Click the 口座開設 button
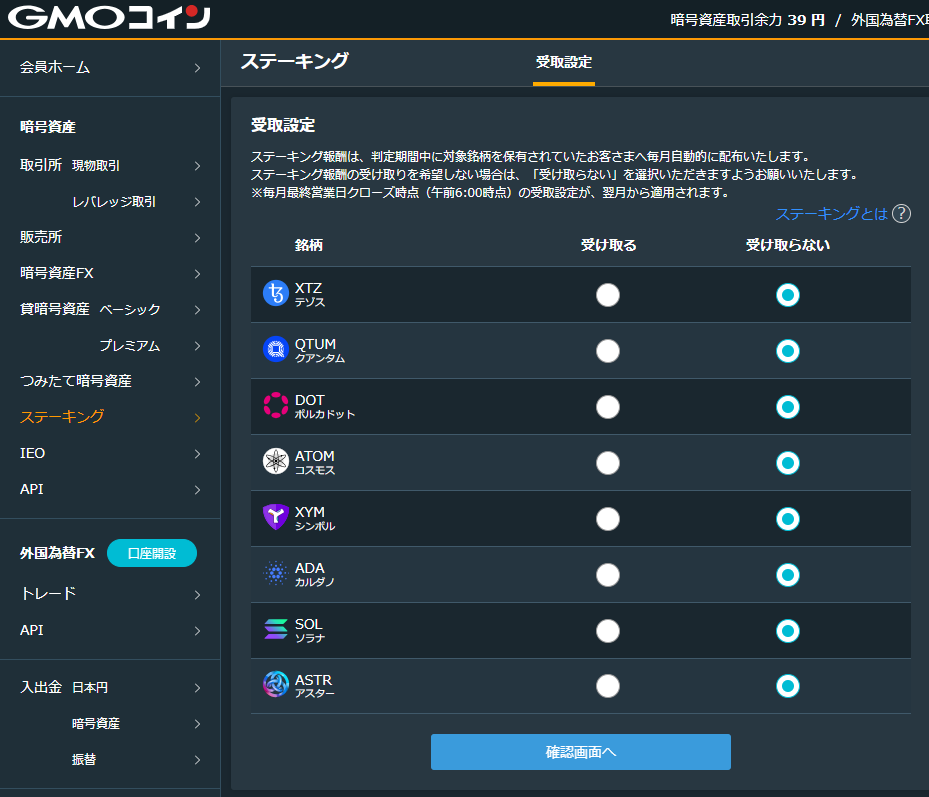 [x=152, y=553]
